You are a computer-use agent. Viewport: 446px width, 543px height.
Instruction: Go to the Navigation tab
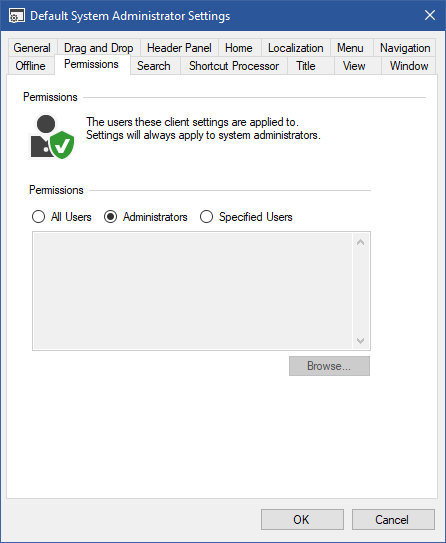tap(405, 48)
